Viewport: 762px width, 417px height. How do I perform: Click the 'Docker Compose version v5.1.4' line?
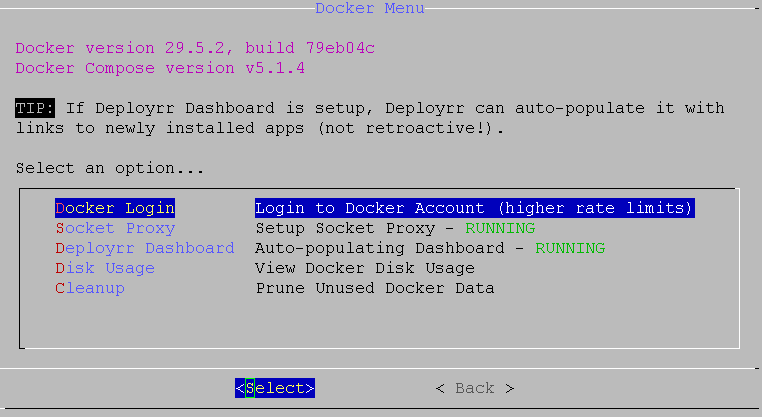[x=160, y=68]
